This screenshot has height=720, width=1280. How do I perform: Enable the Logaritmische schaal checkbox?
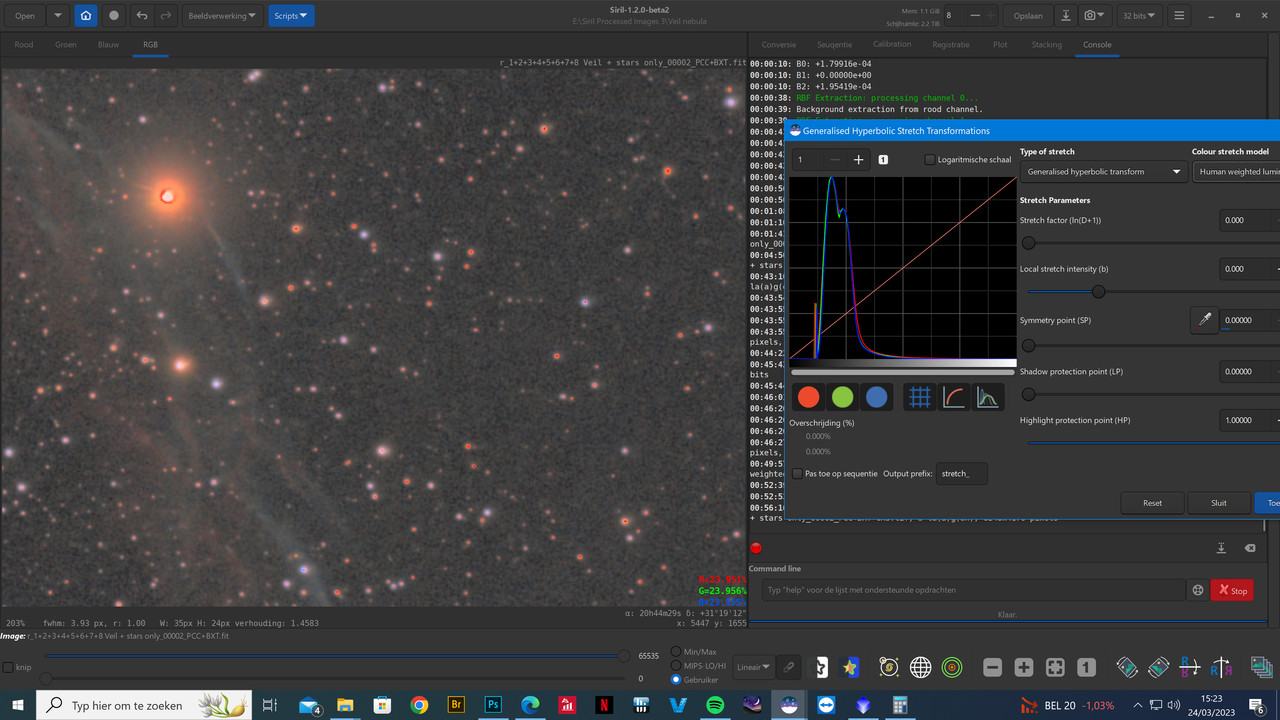pyautogui.click(x=930, y=160)
